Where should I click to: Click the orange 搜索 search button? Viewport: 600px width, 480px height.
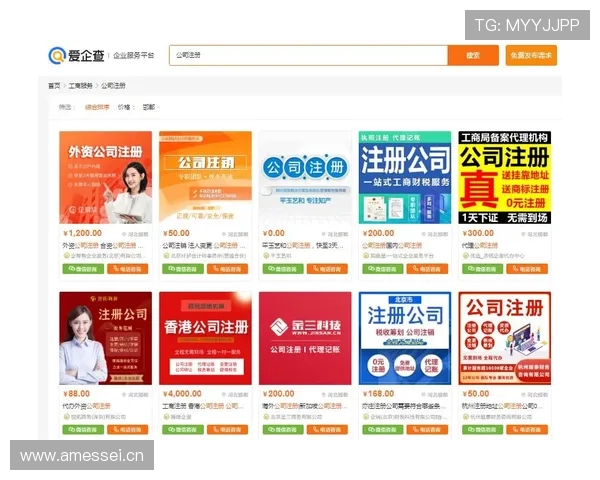point(473,56)
